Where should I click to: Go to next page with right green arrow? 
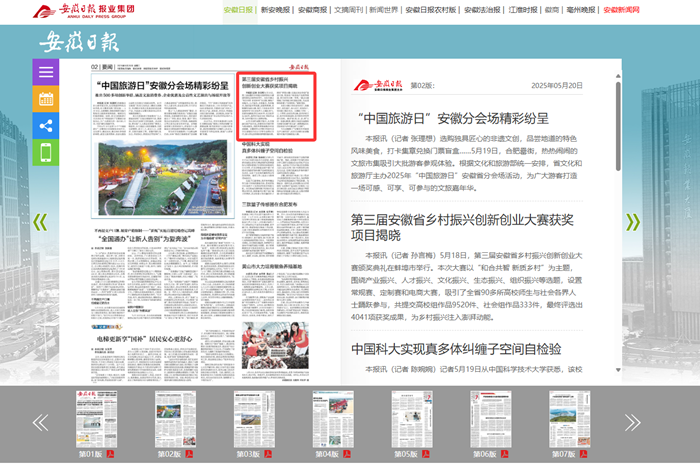coord(632,222)
